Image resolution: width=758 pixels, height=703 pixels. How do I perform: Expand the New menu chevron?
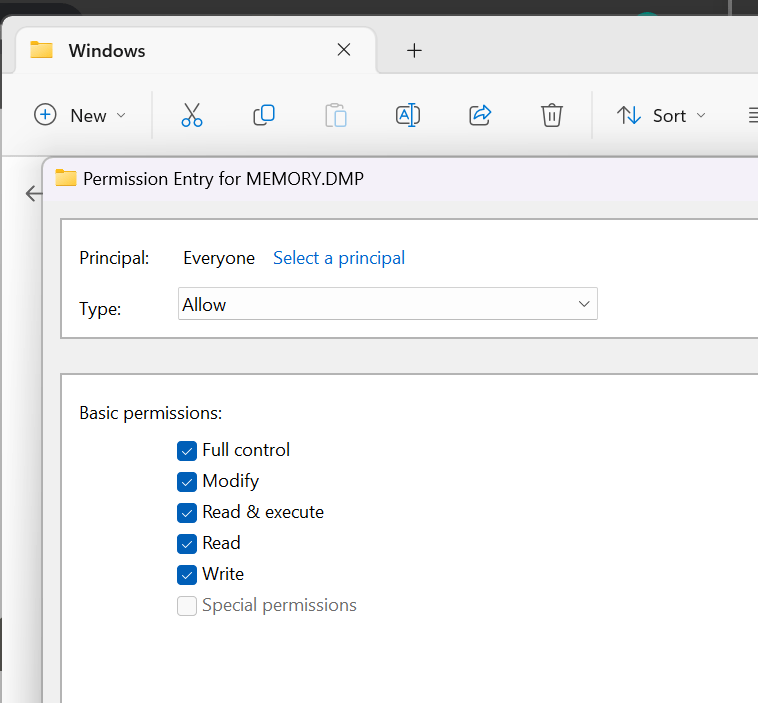point(121,115)
